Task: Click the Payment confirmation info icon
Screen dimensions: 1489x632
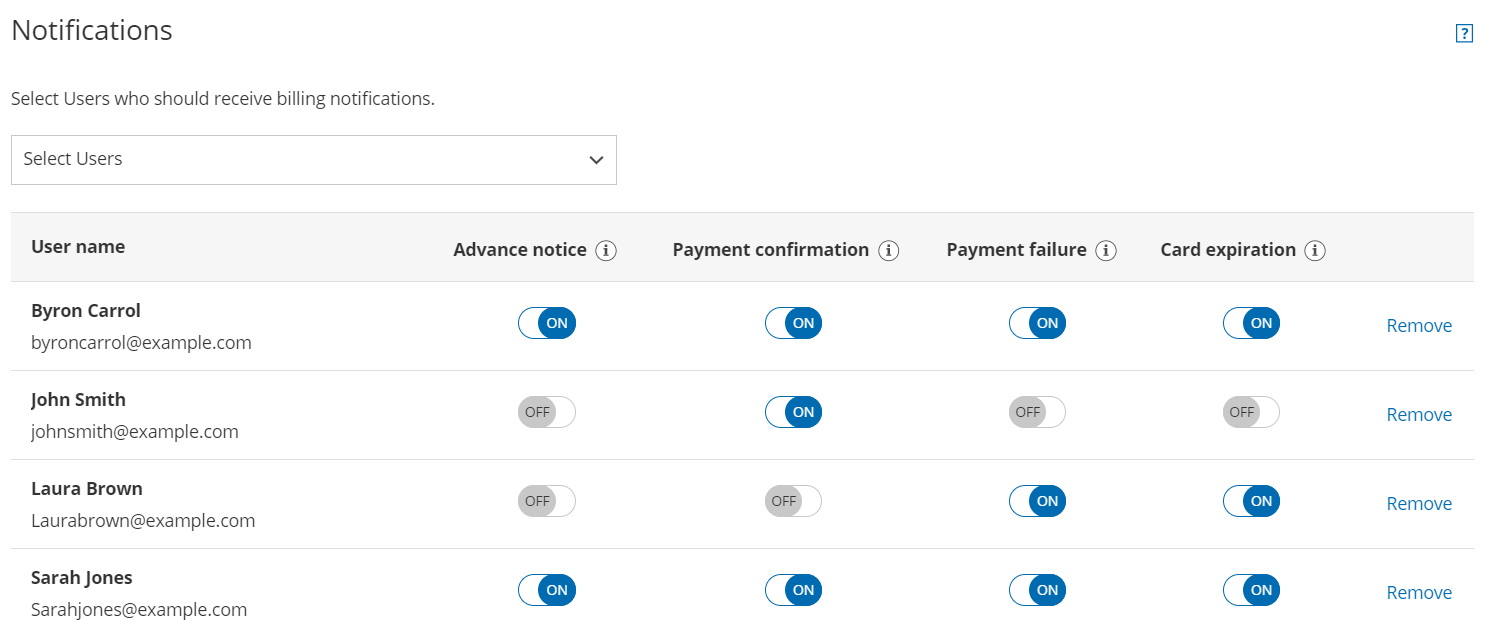Action: tap(888, 250)
